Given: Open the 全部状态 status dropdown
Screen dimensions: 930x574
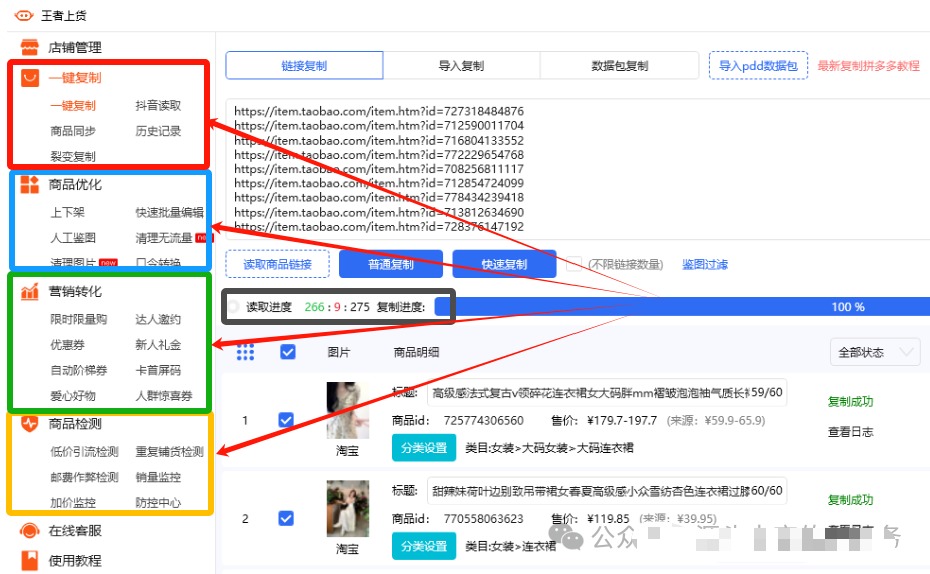Looking at the screenshot, I should pyautogui.click(x=875, y=352).
